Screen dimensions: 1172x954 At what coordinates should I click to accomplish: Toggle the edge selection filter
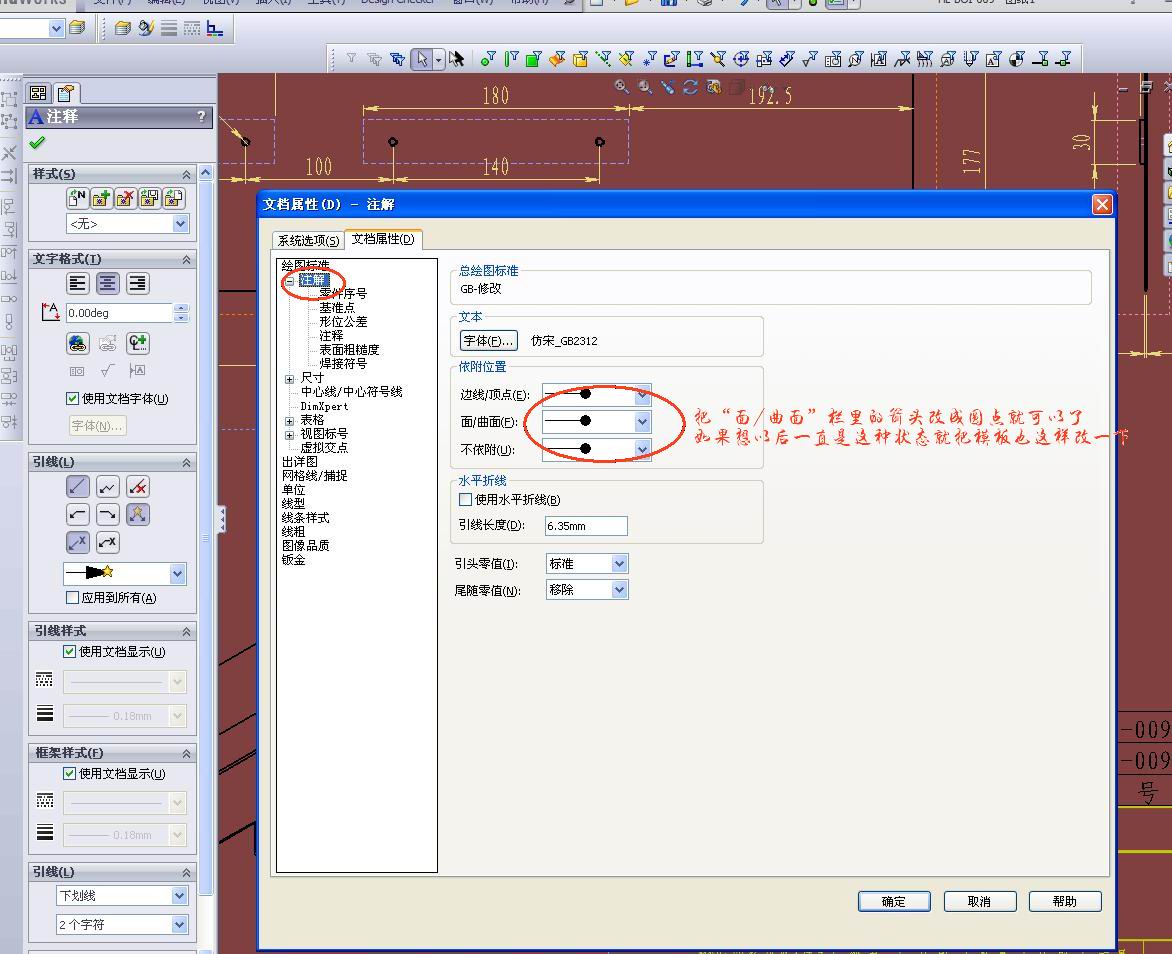point(511,58)
